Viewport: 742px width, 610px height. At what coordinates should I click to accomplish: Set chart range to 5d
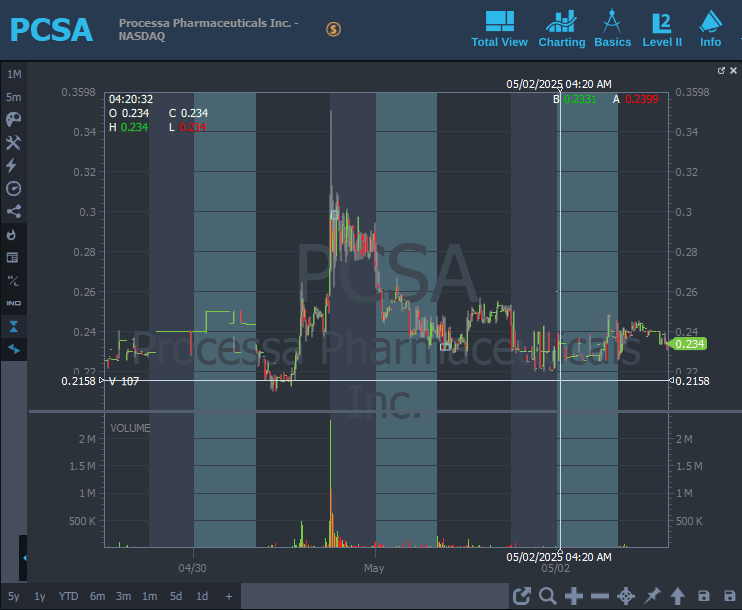click(x=176, y=596)
